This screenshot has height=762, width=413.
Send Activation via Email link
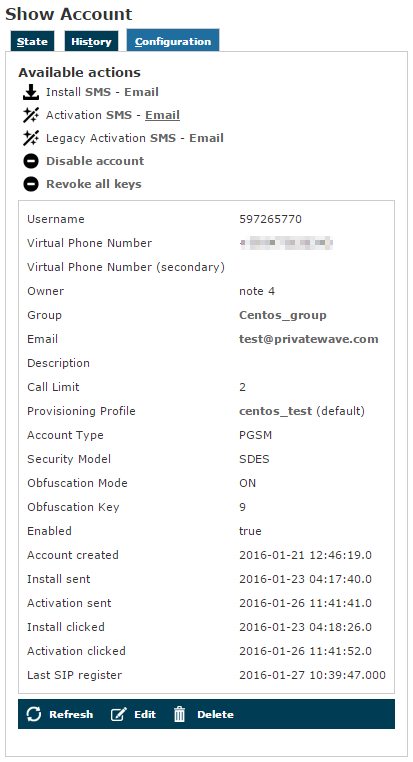tap(162, 115)
